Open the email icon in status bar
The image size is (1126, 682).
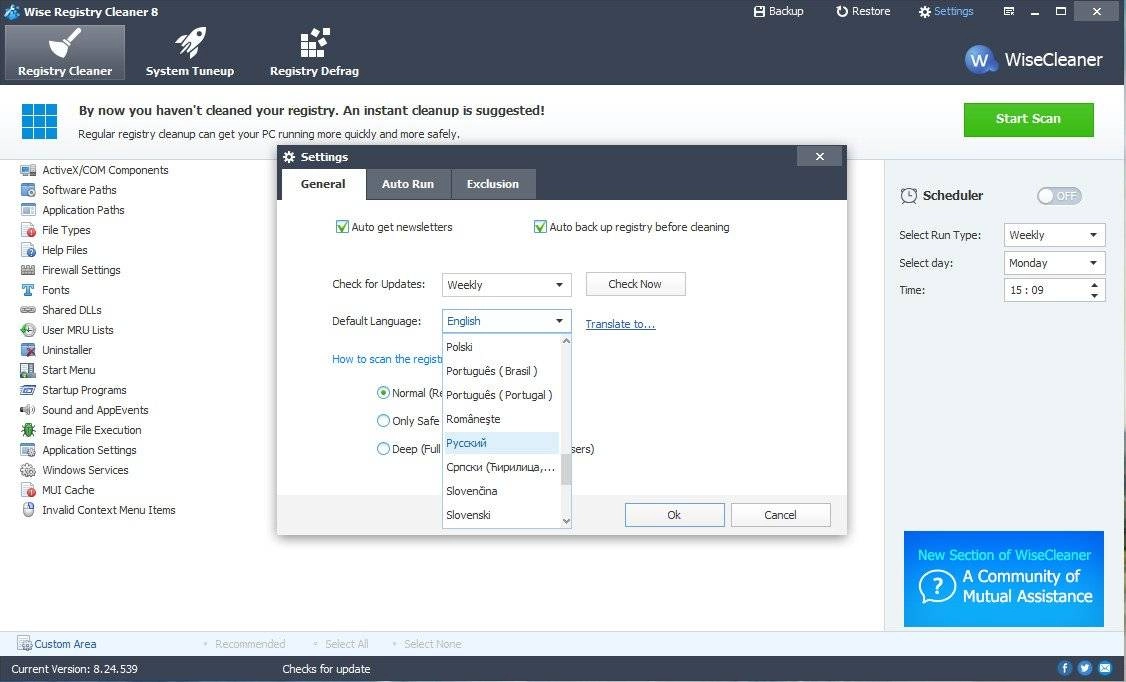1105,668
